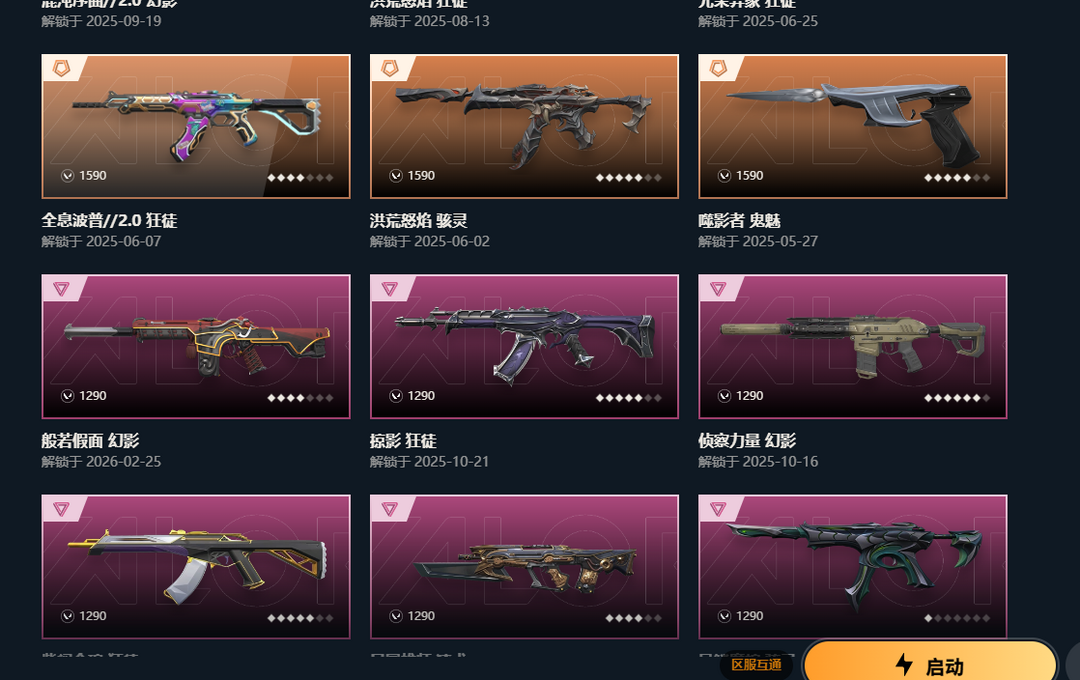Click upgrade level diamonds on 掠影 狂徒 card
The image size is (1080, 680).
pos(628,398)
